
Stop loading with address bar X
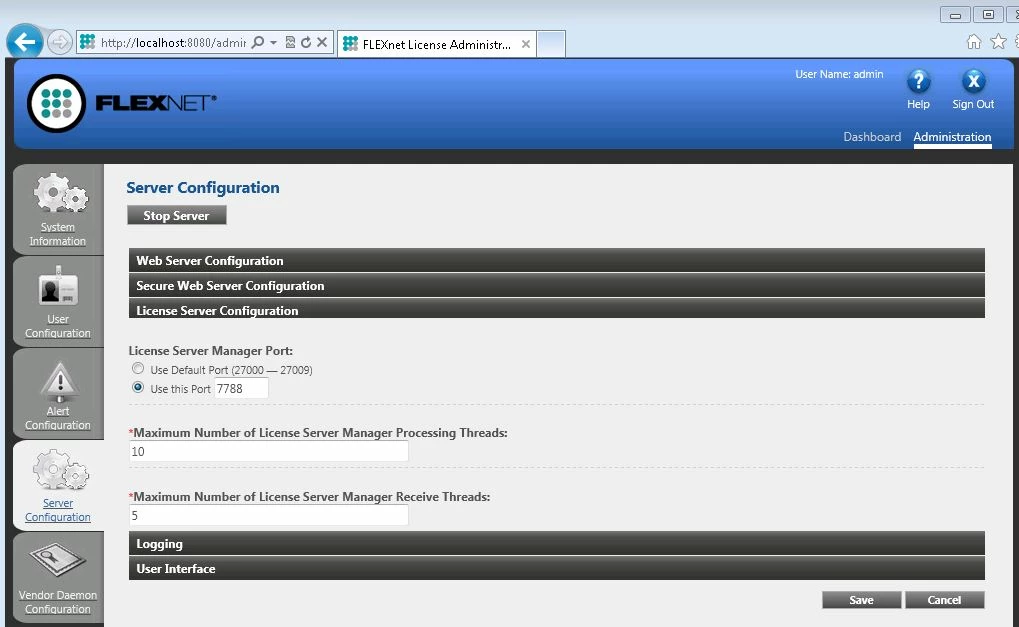coord(322,42)
